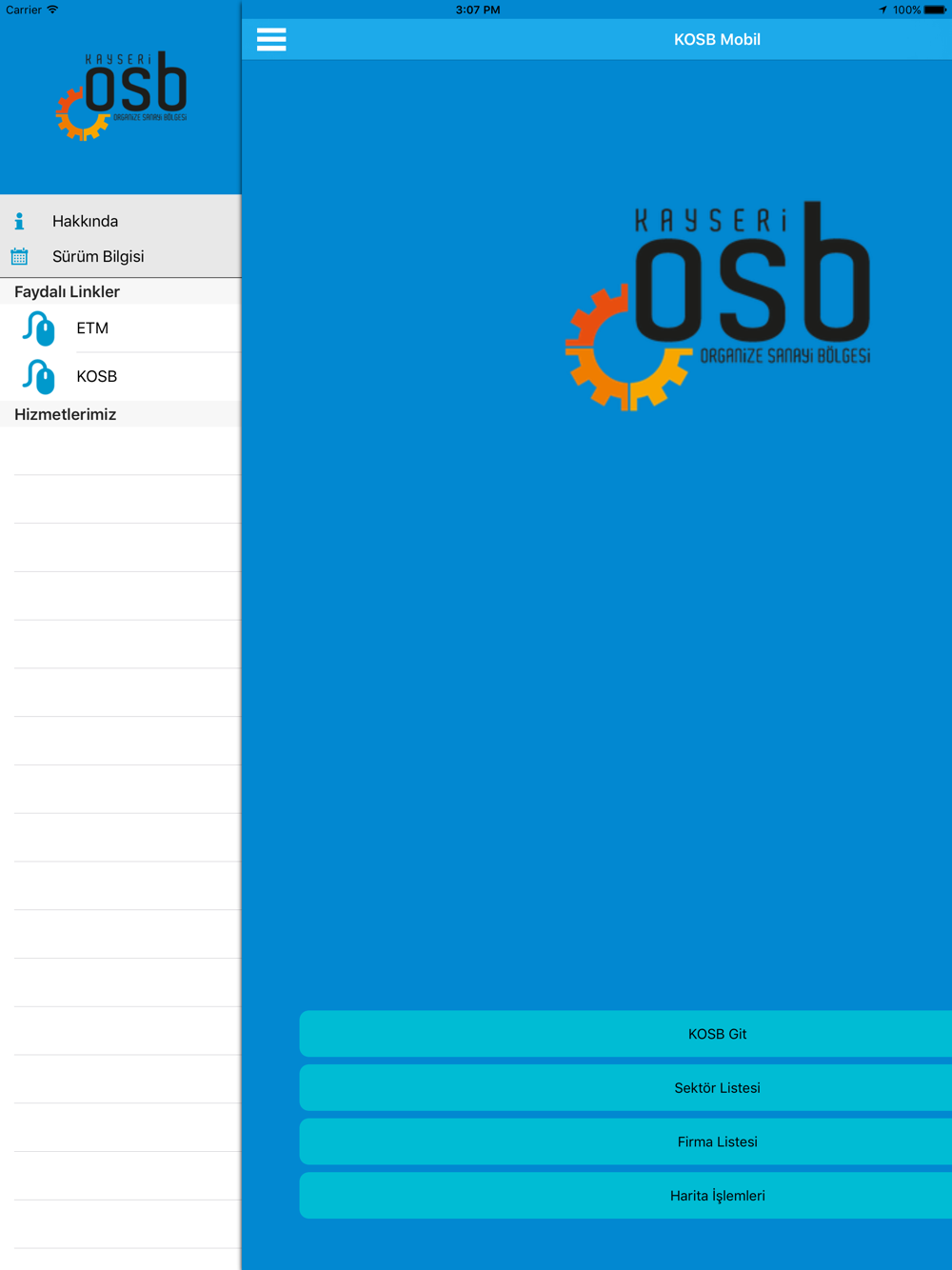The width and height of the screenshot is (952, 1270).
Task: Tap the Wi-Fi status icon
Action: click(52, 10)
